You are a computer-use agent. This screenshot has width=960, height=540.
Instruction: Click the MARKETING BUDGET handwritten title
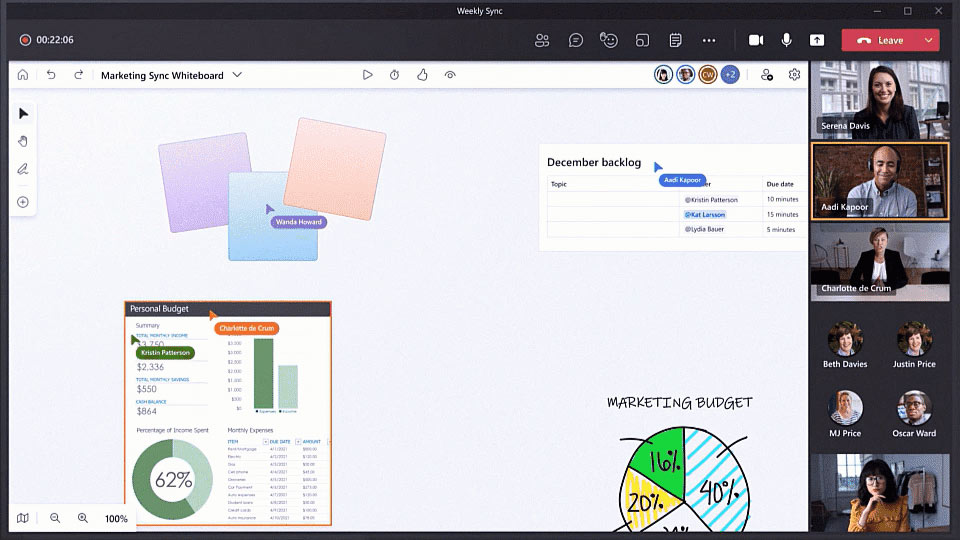[680, 402]
